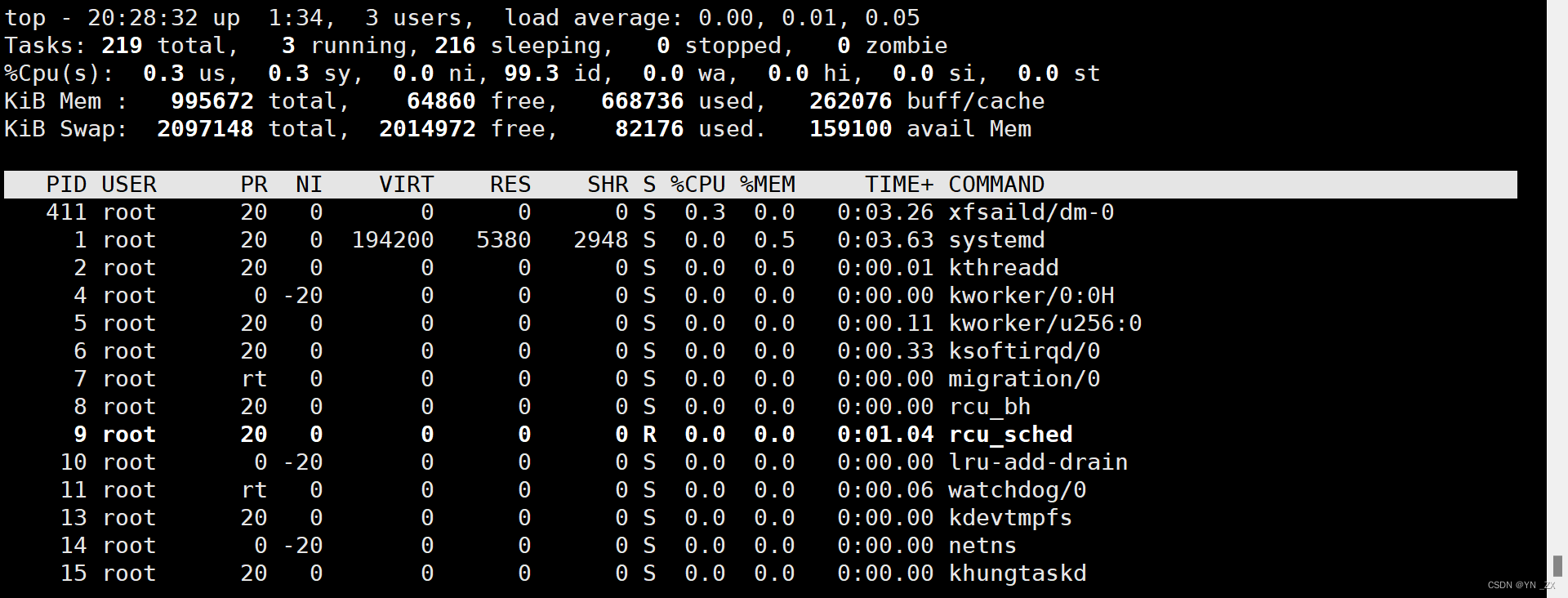Click the 995672 total memory value
Screen dimensions: 1568x598
212,101
